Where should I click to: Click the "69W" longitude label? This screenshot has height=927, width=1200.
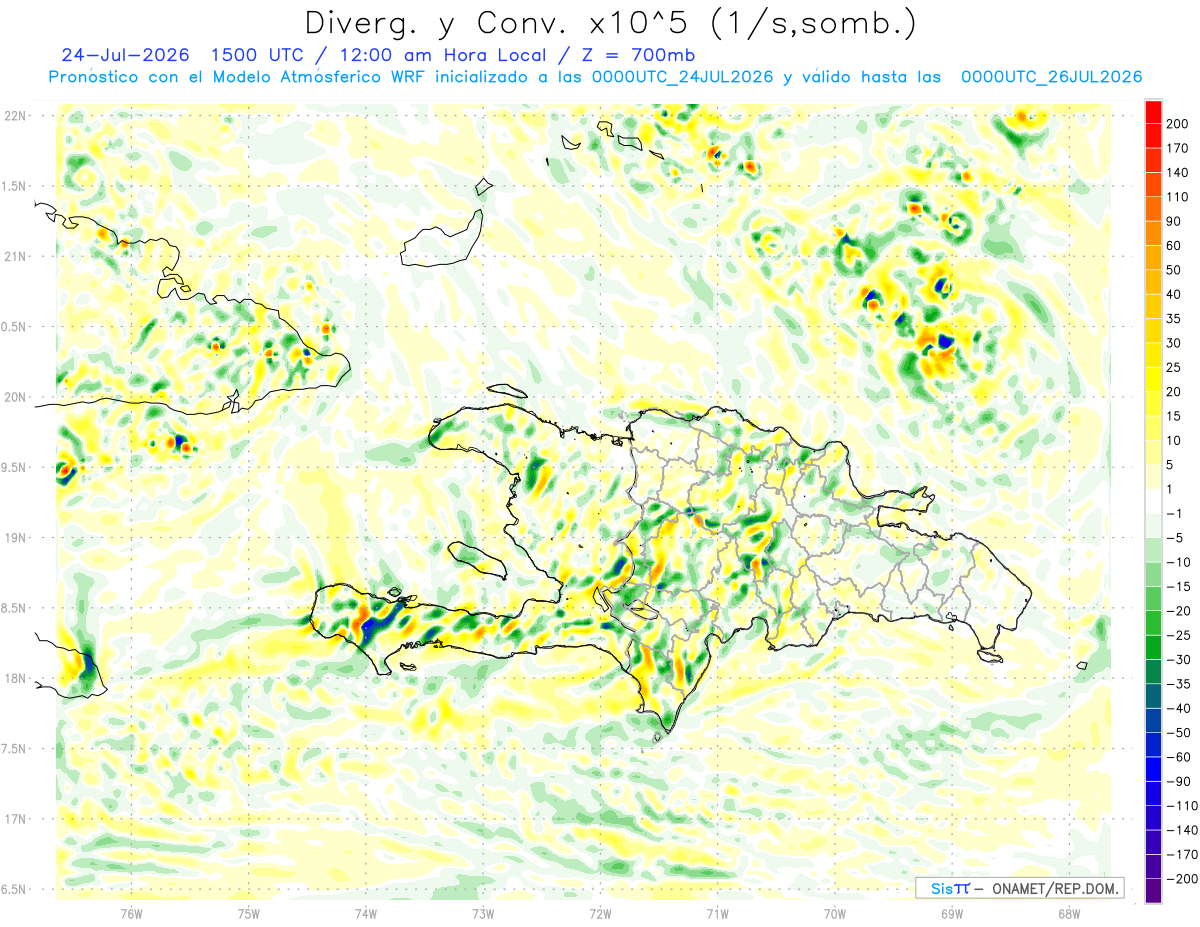point(951,913)
